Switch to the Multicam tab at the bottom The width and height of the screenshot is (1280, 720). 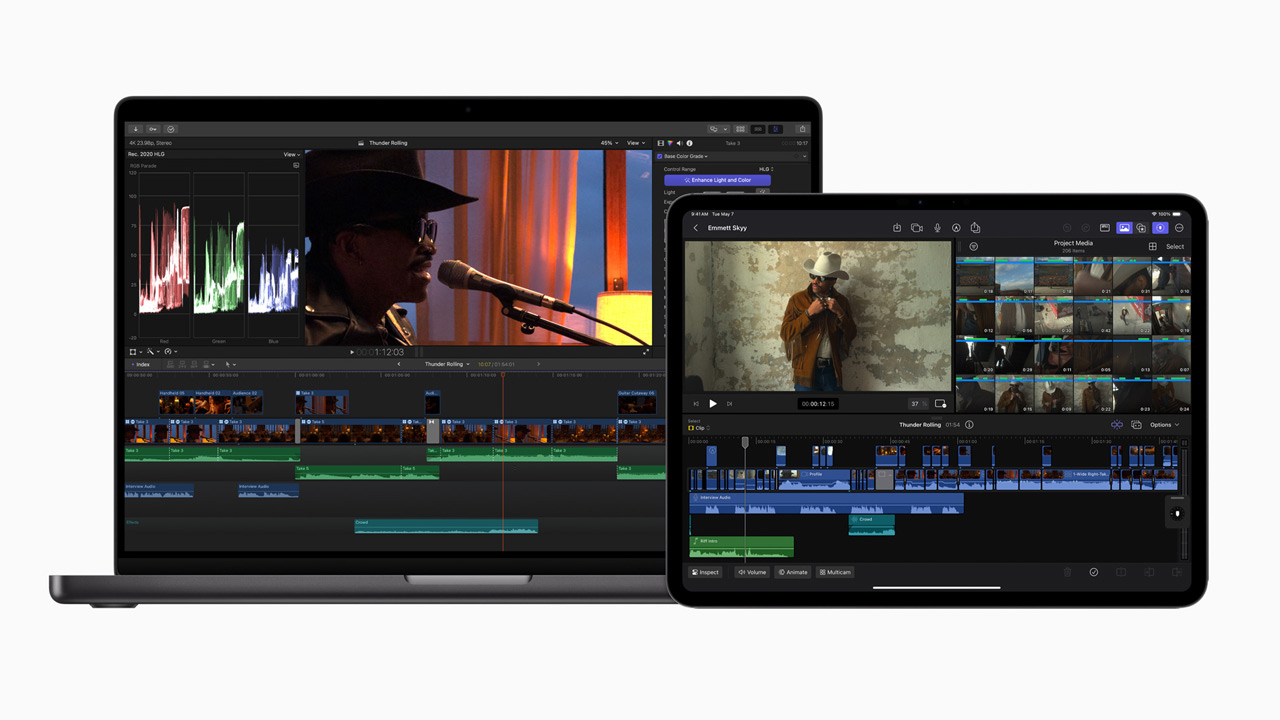[x=835, y=572]
